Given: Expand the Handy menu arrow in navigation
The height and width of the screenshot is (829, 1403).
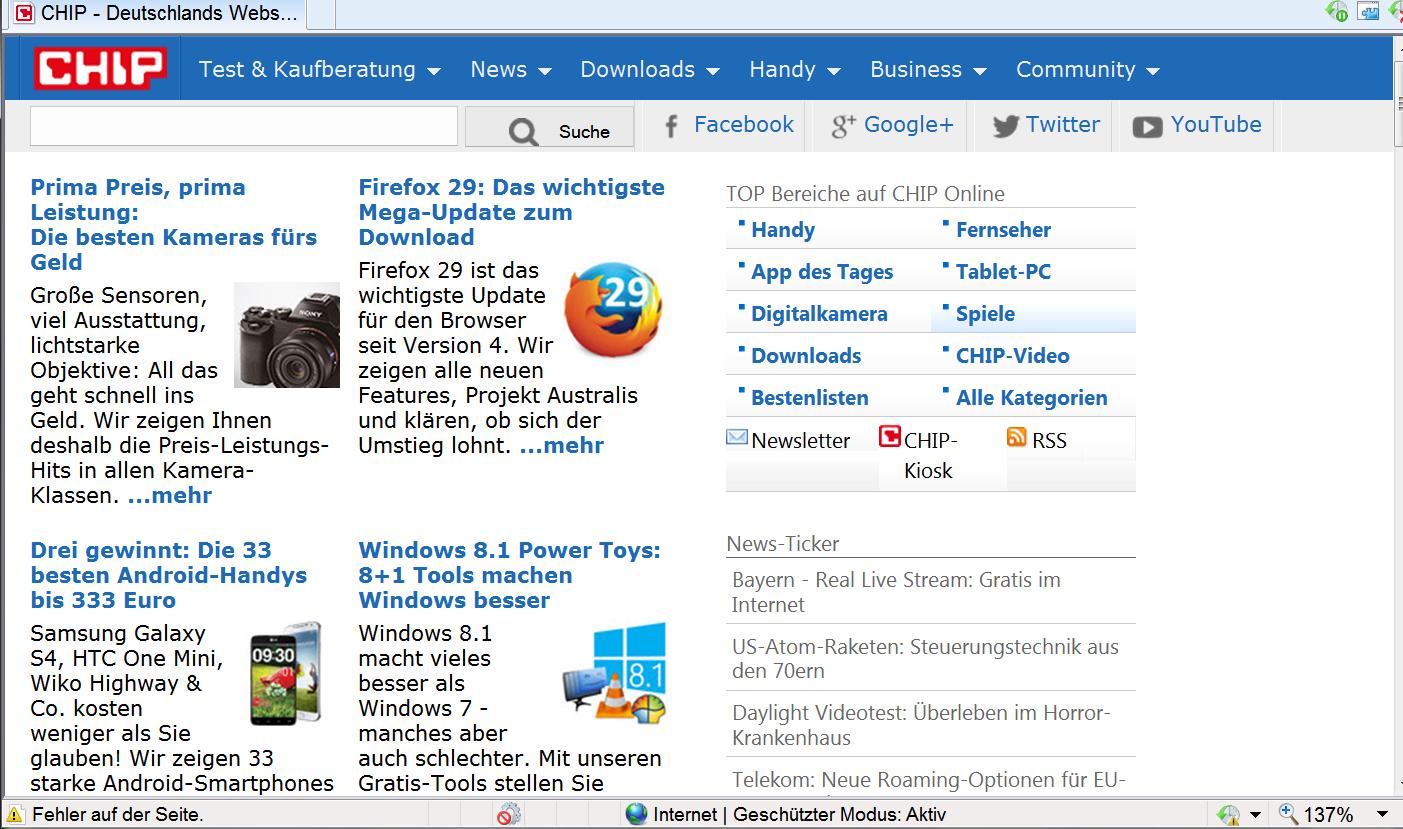Looking at the screenshot, I should pyautogui.click(x=834, y=71).
